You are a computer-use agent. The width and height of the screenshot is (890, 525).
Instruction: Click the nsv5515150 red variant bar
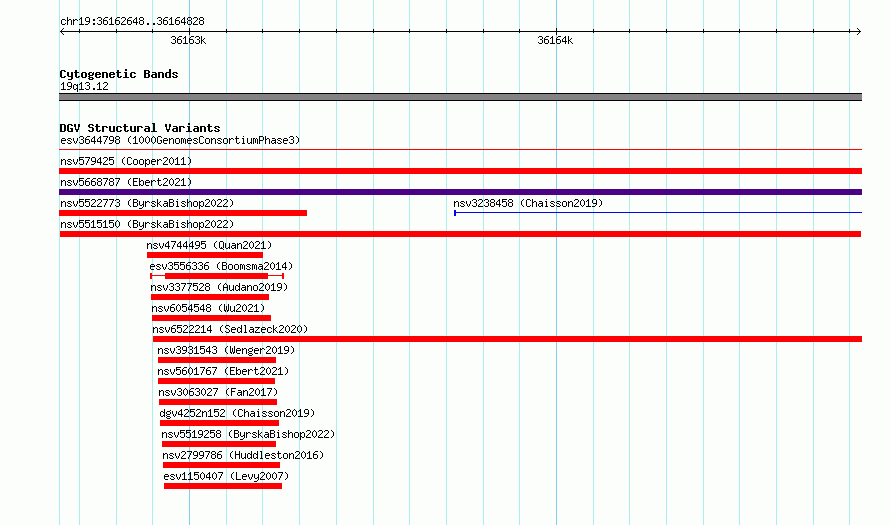click(460, 234)
